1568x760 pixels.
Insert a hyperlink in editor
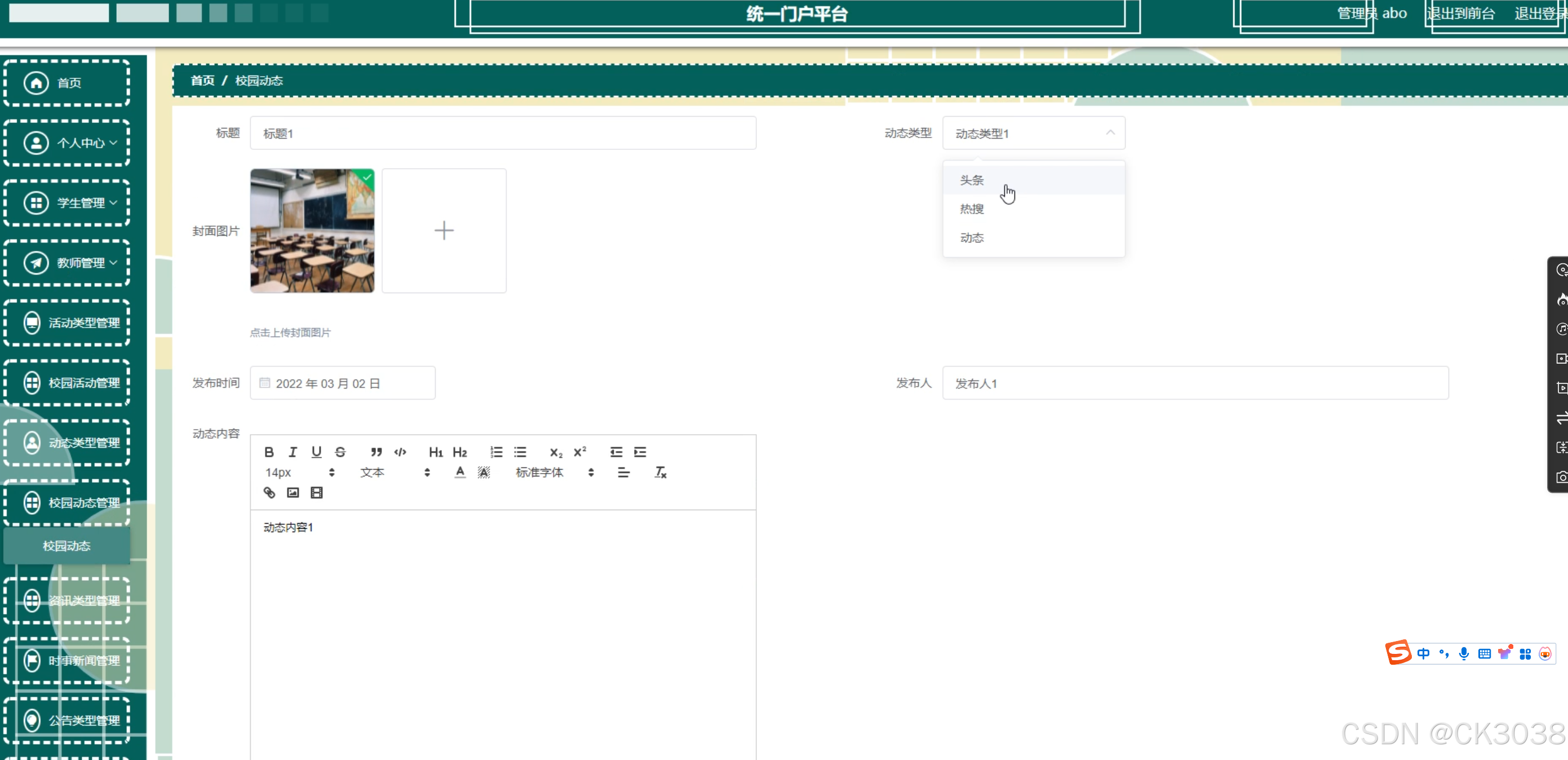(x=269, y=493)
